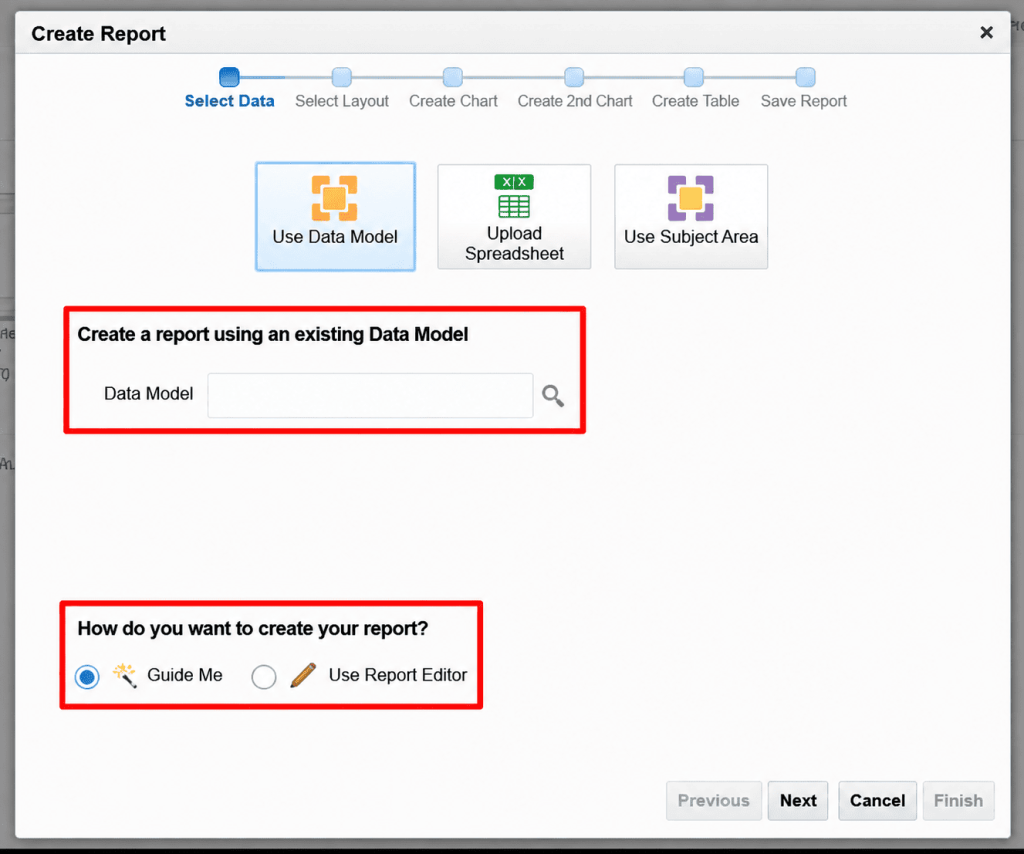Viewport: 1024px width, 854px height.
Task: Click the Create Chart progress marker
Action: click(453, 77)
